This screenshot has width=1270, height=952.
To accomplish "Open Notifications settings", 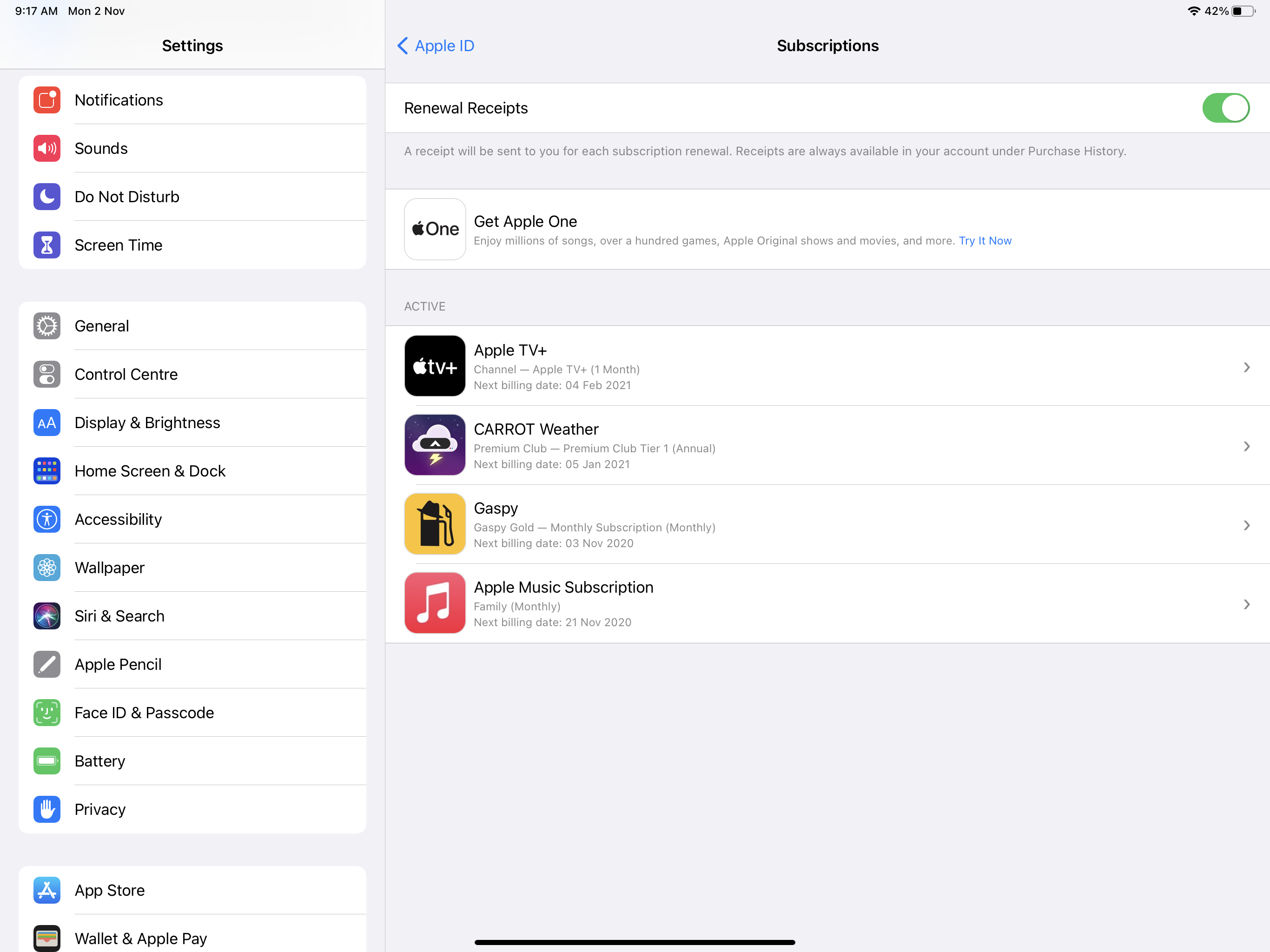I will [x=192, y=100].
